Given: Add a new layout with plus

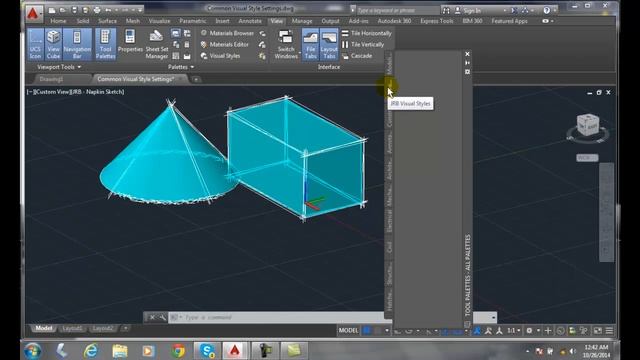Looking at the screenshot, I should [x=125, y=328].
